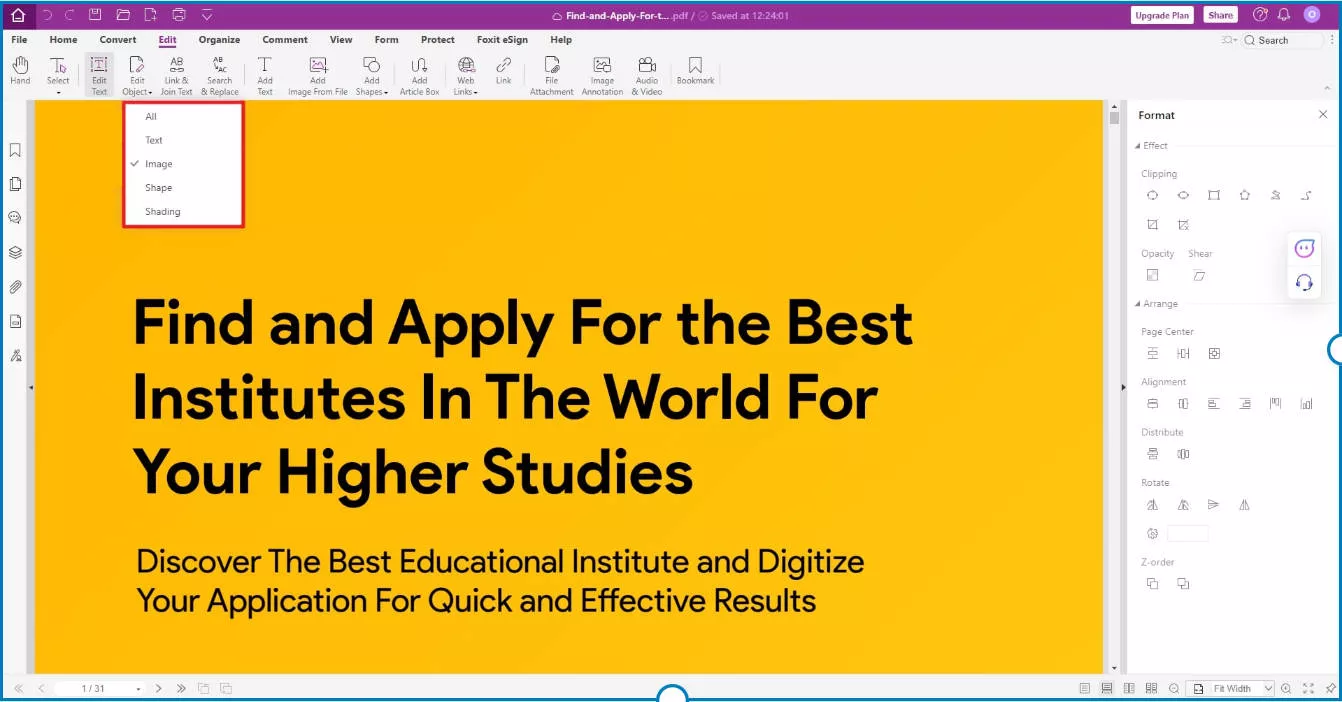This screenshot has width=1342, height=702.
Task: Click the Share button
Action: click(x=1220, y=15)
